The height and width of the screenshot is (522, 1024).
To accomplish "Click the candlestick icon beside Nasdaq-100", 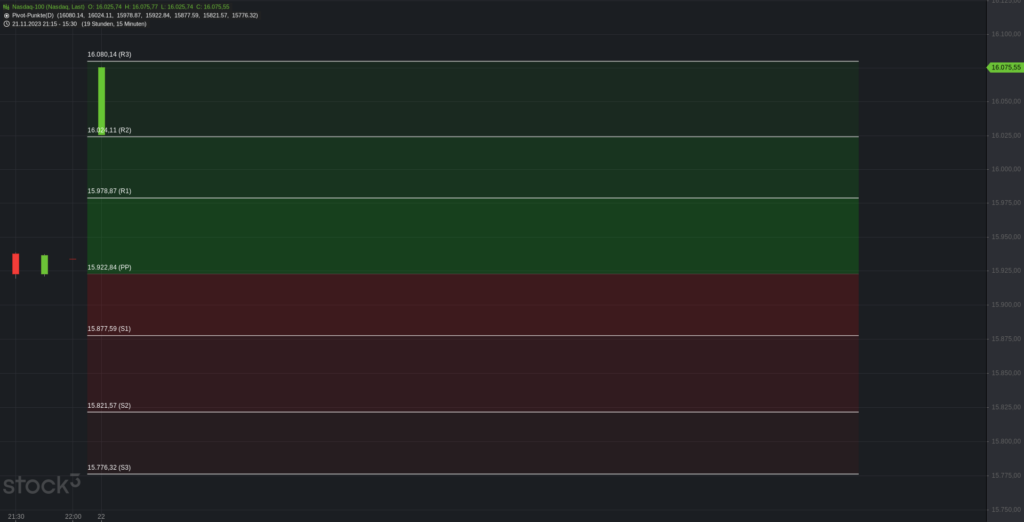I will coord(6,7).
